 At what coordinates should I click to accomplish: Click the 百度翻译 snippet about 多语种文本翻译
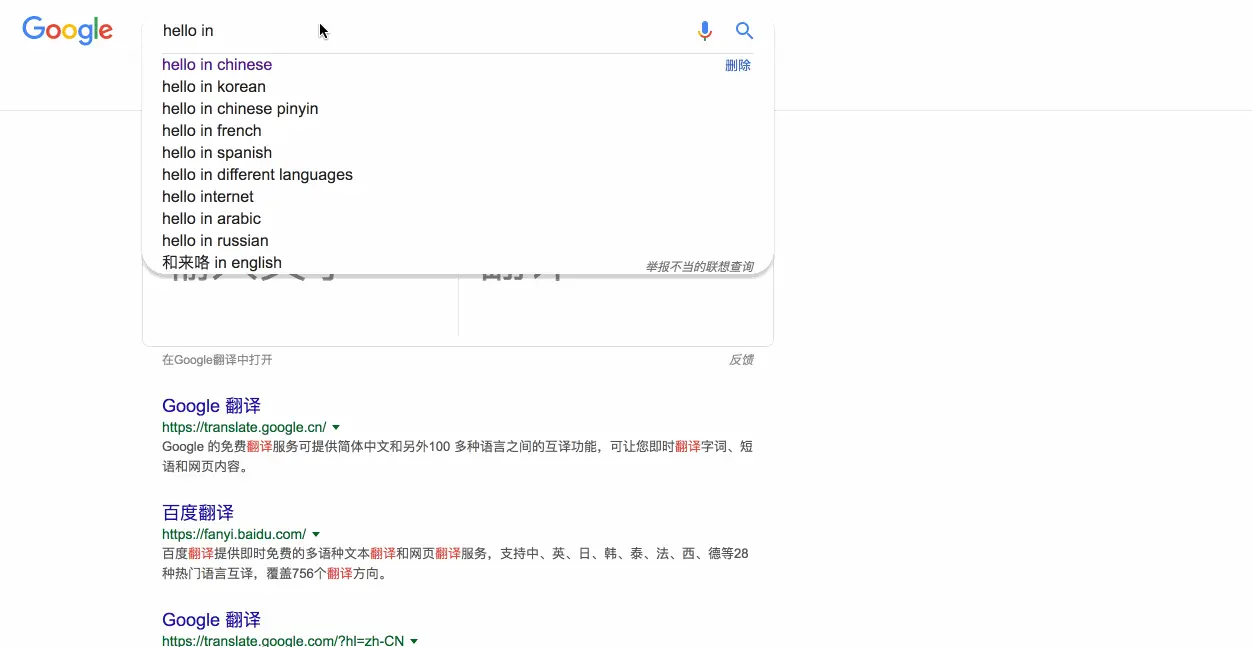(x=455, y=563)
